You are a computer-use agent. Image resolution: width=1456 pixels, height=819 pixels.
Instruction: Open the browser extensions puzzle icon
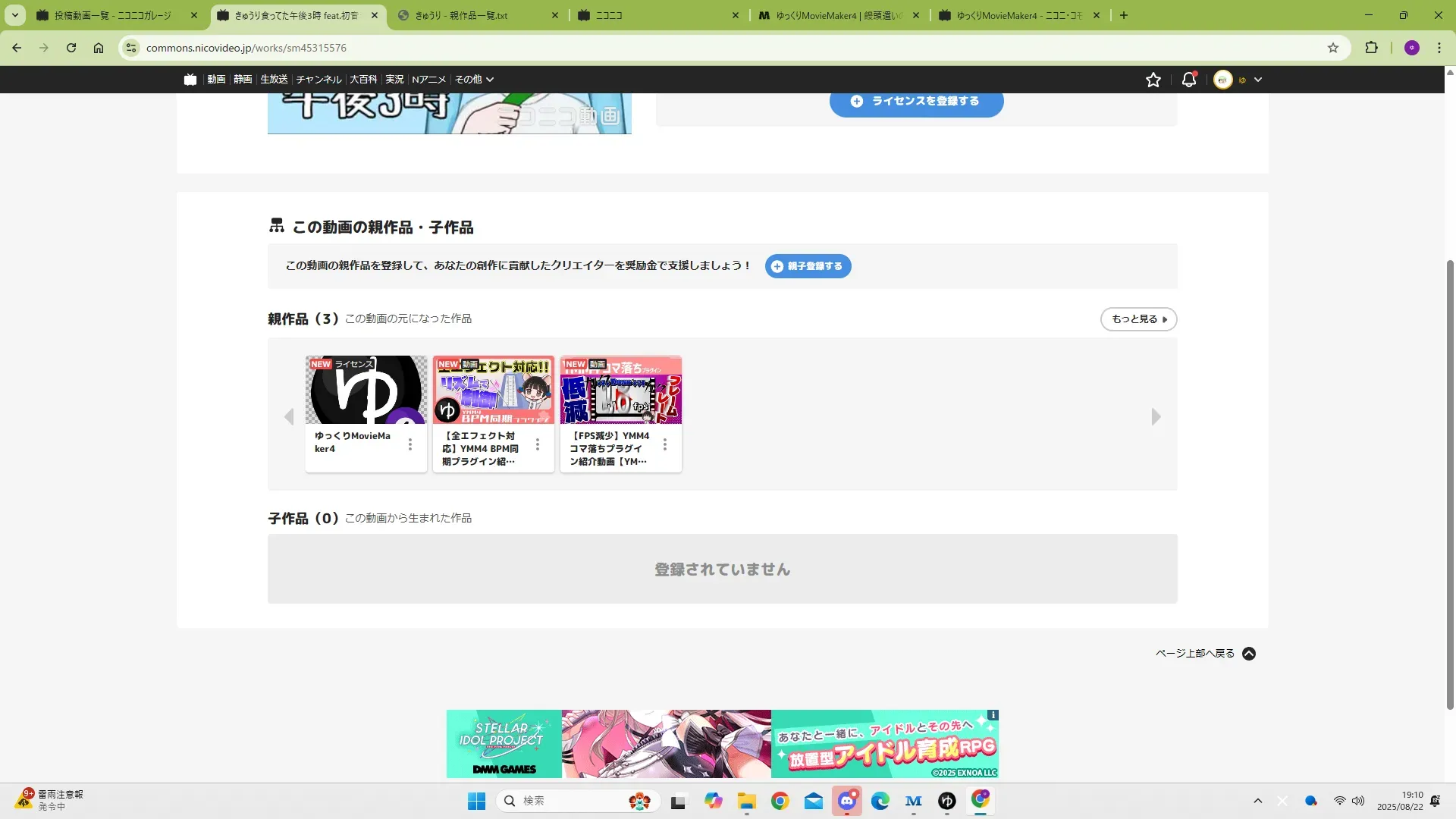[1371, 48]
